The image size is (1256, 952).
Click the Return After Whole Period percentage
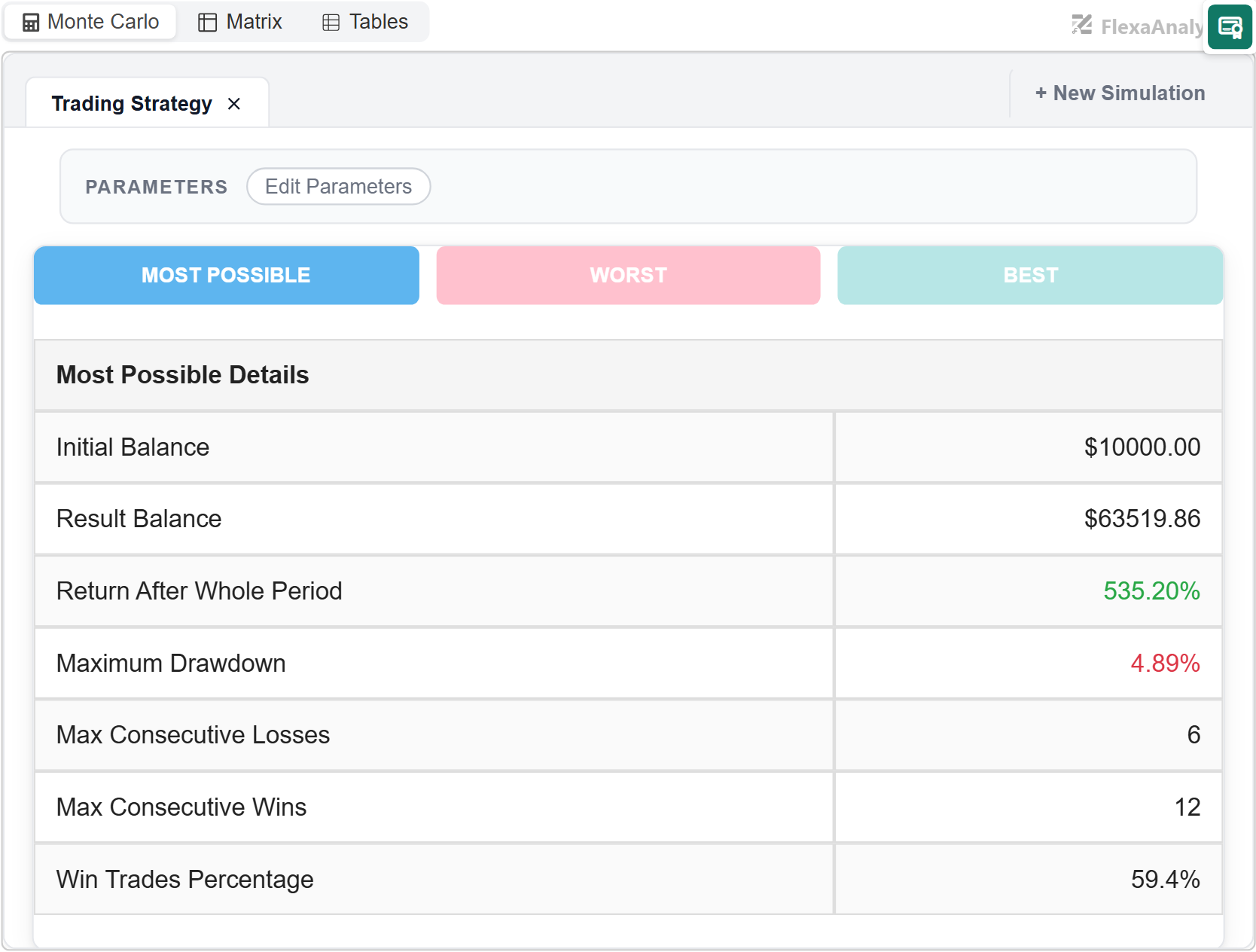pos(1151,591)
